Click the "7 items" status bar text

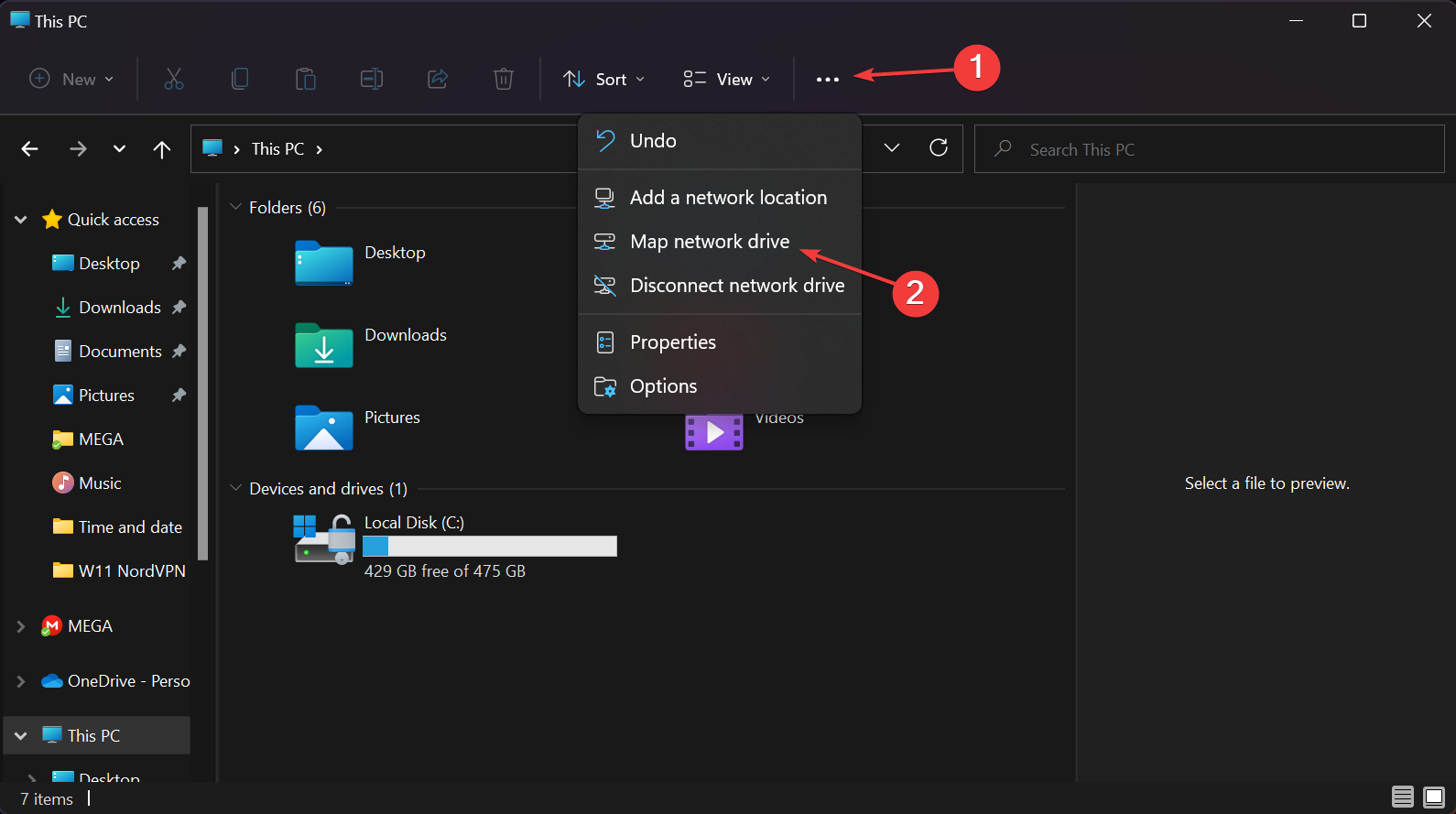47,799
